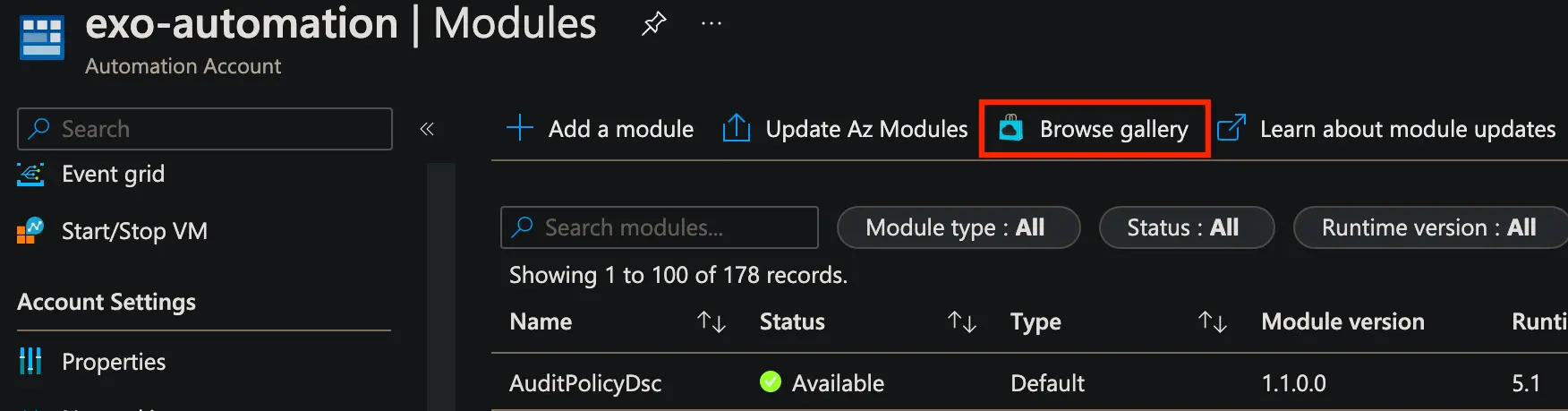Click the Event grid icon
The image size is (1568, 411).
30,174
